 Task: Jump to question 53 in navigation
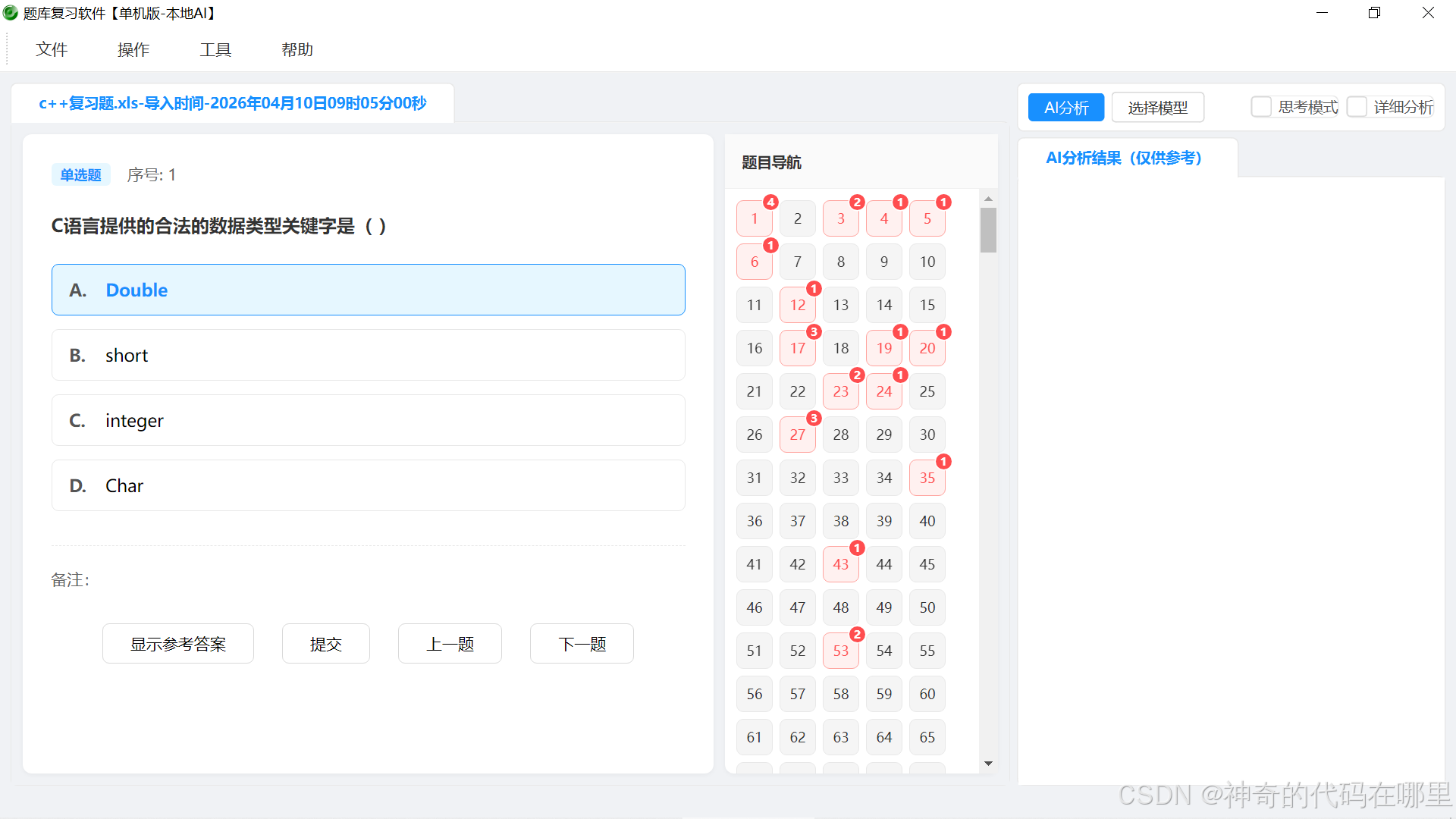coord(841,651)
